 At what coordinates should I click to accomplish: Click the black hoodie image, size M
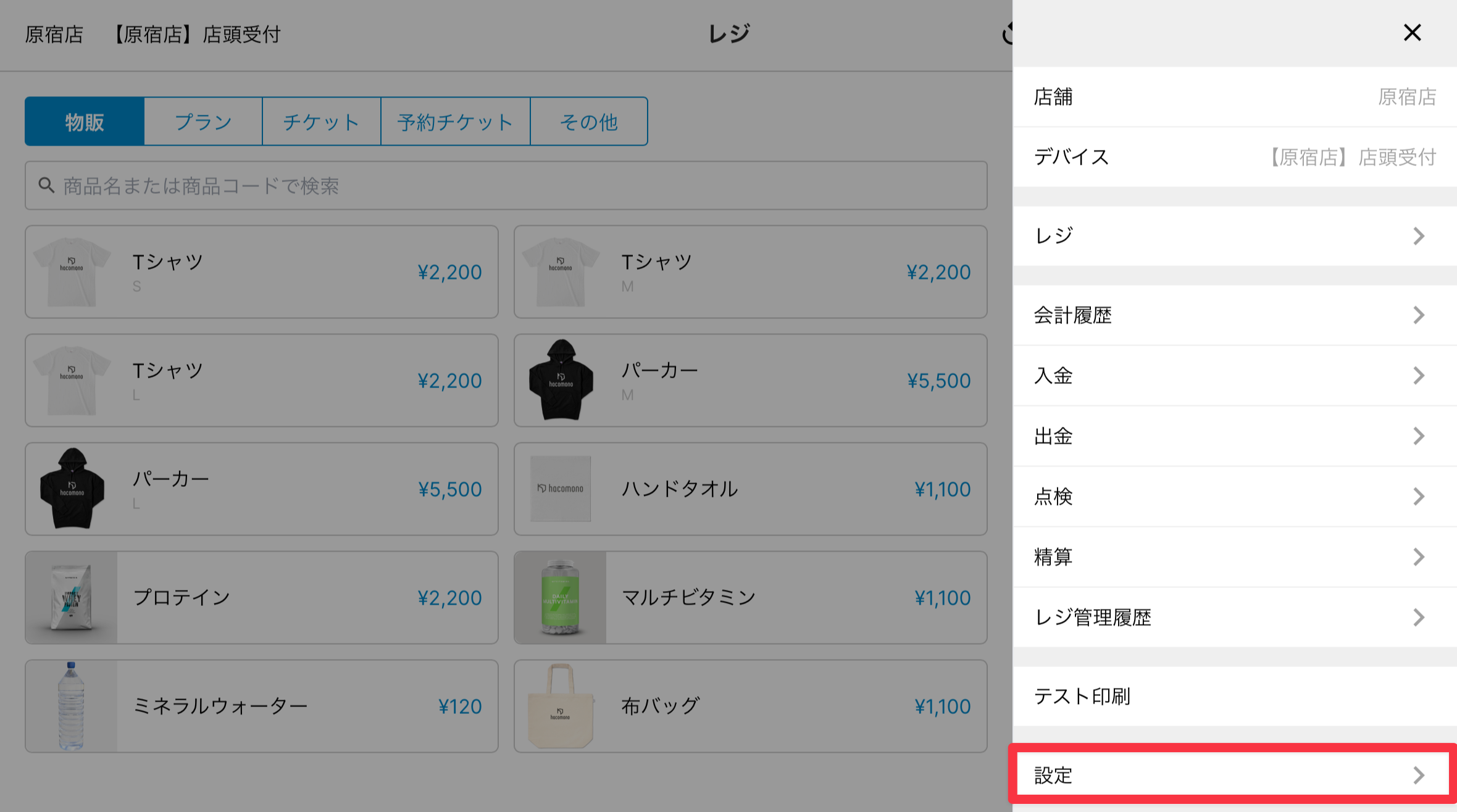click(561, 380)
